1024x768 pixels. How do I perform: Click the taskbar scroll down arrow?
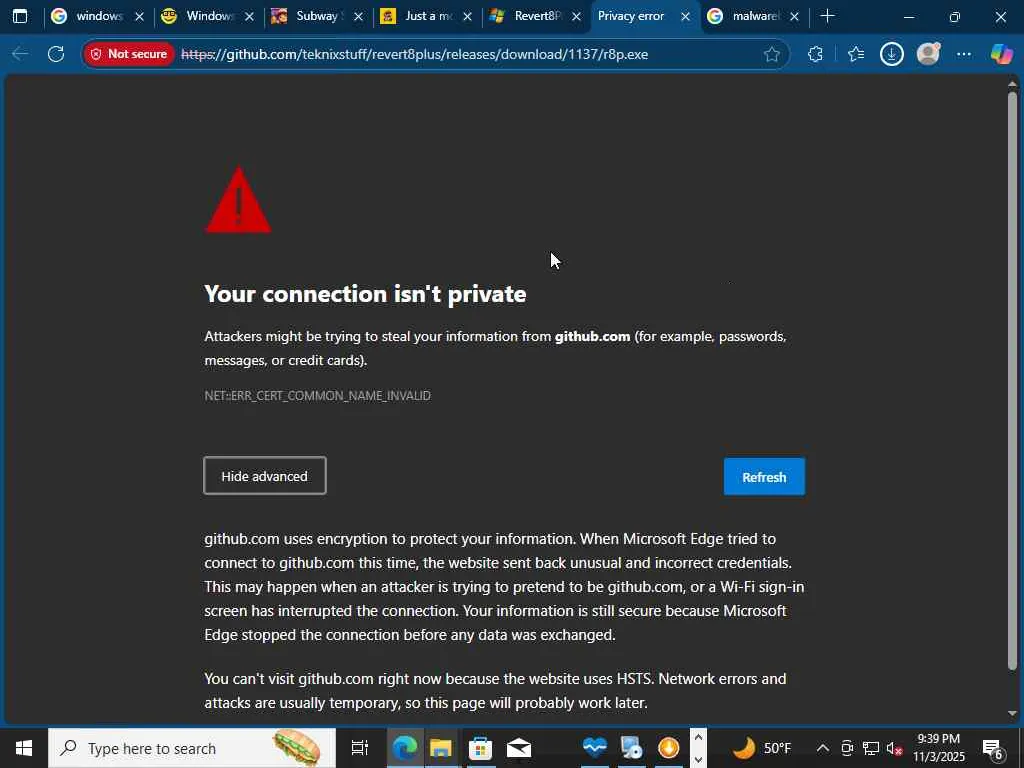[x=697, y=759]
